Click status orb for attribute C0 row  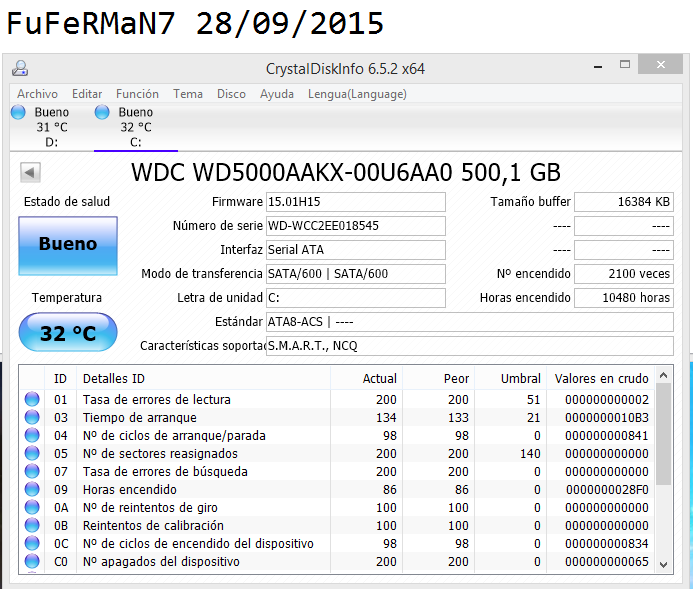click(x=32, y=562)
